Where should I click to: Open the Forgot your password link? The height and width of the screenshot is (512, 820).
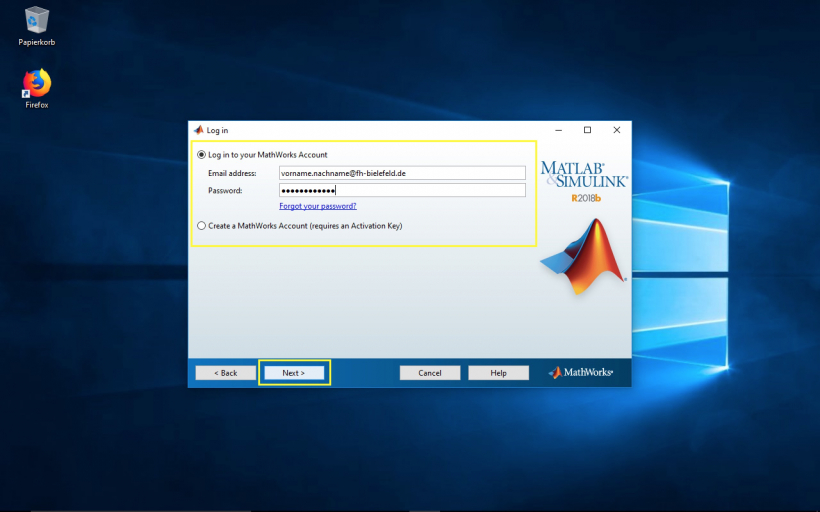click(x=318, y=206)
